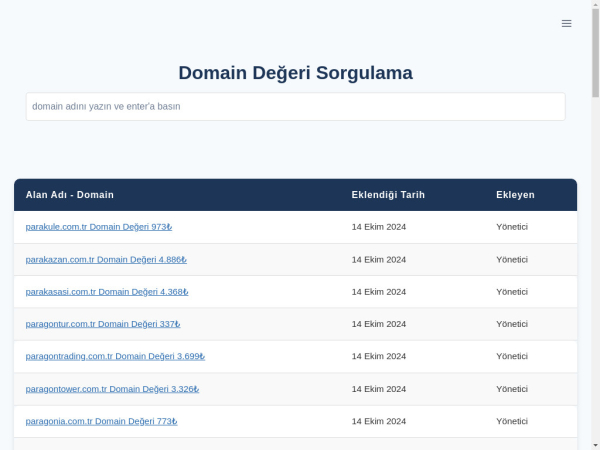Go to paragontower.com.tr Domain Değeri link
This screenshot has width=600, height=450.
click(112, 389)
